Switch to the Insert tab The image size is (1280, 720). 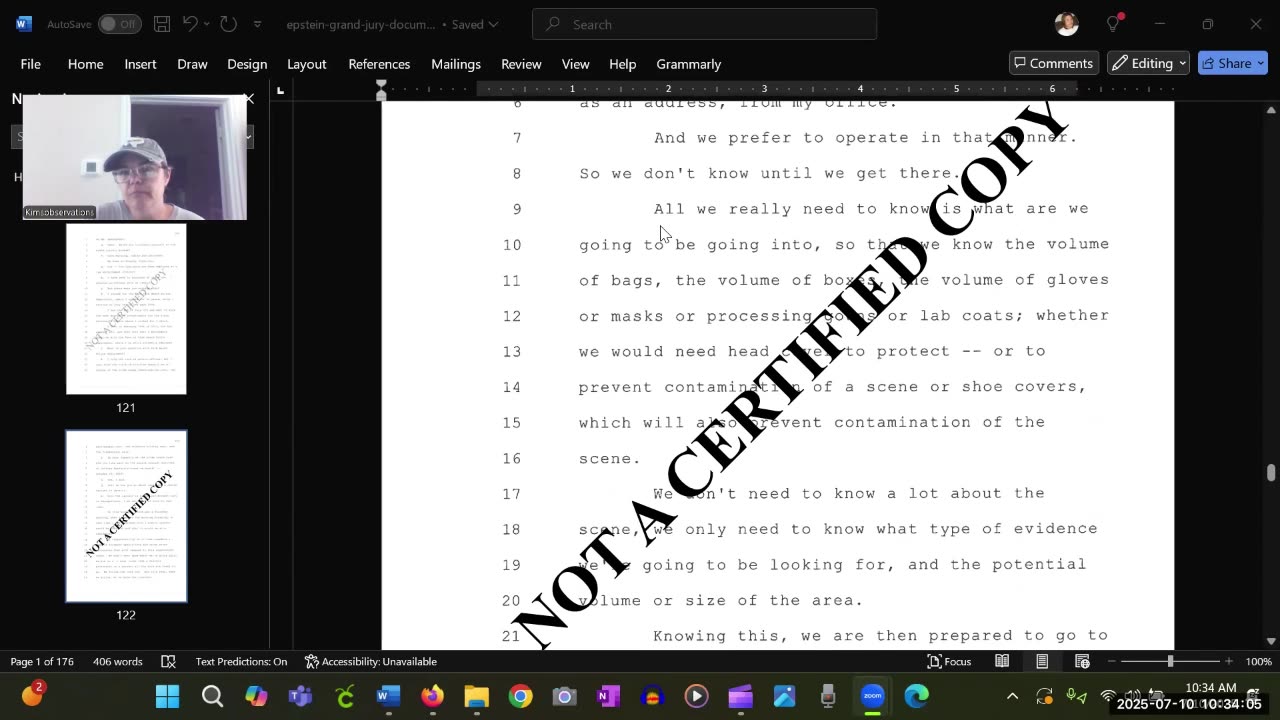pos(140,63)
